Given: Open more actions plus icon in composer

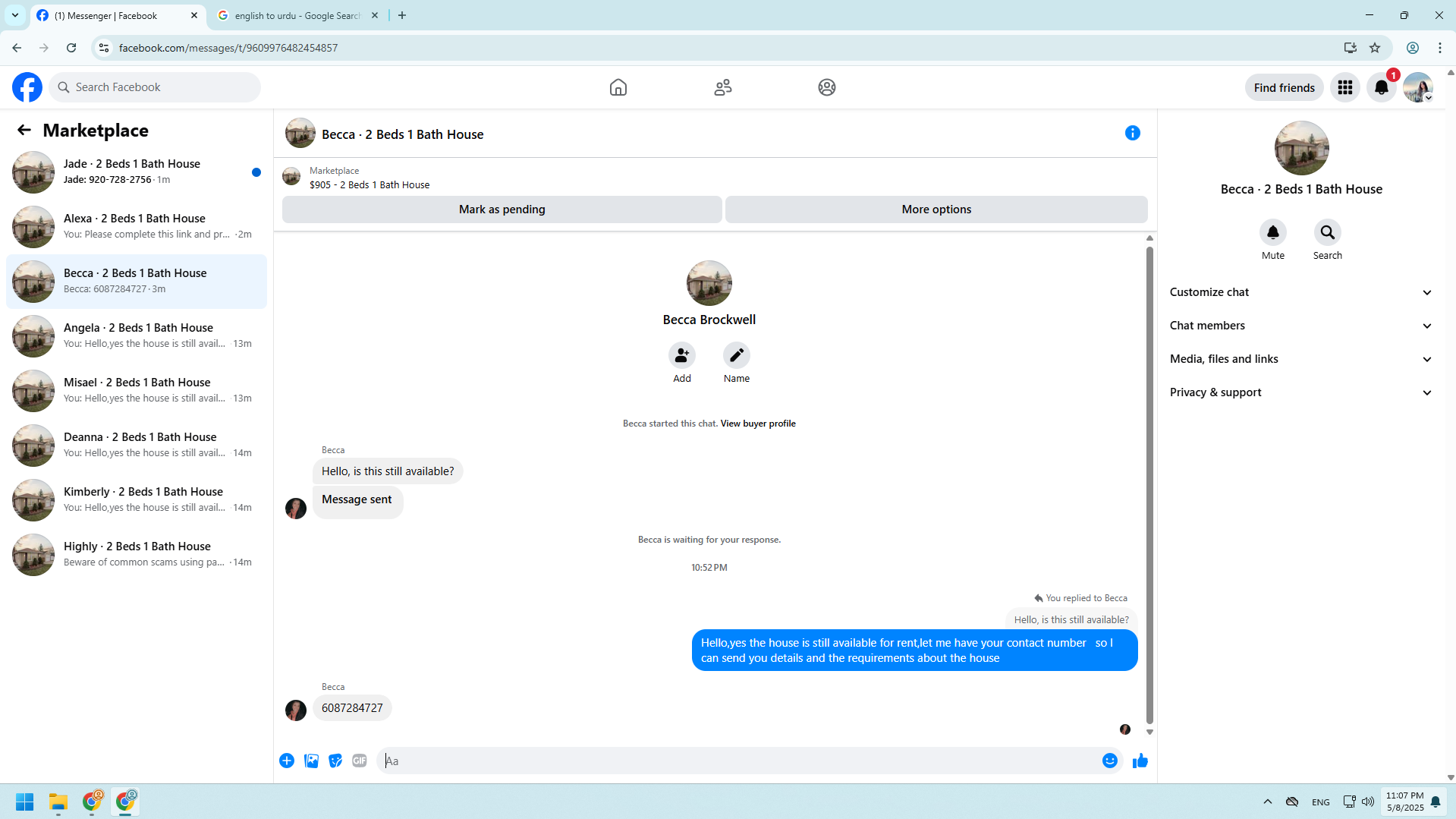Looking at the screenshot, I should pyautogui.click(x=287, y=761).
